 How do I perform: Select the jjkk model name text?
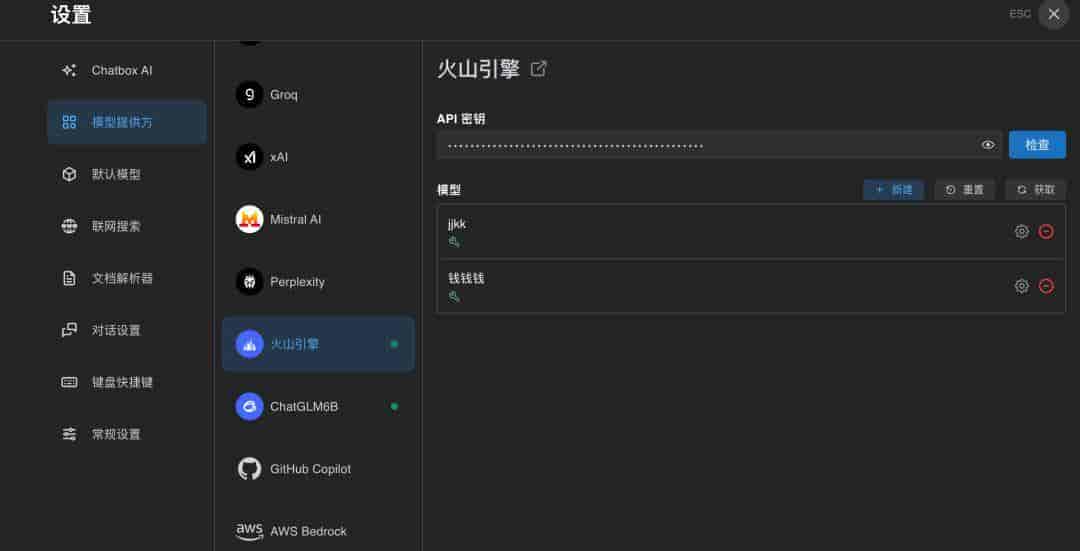[x=457, y=225]
